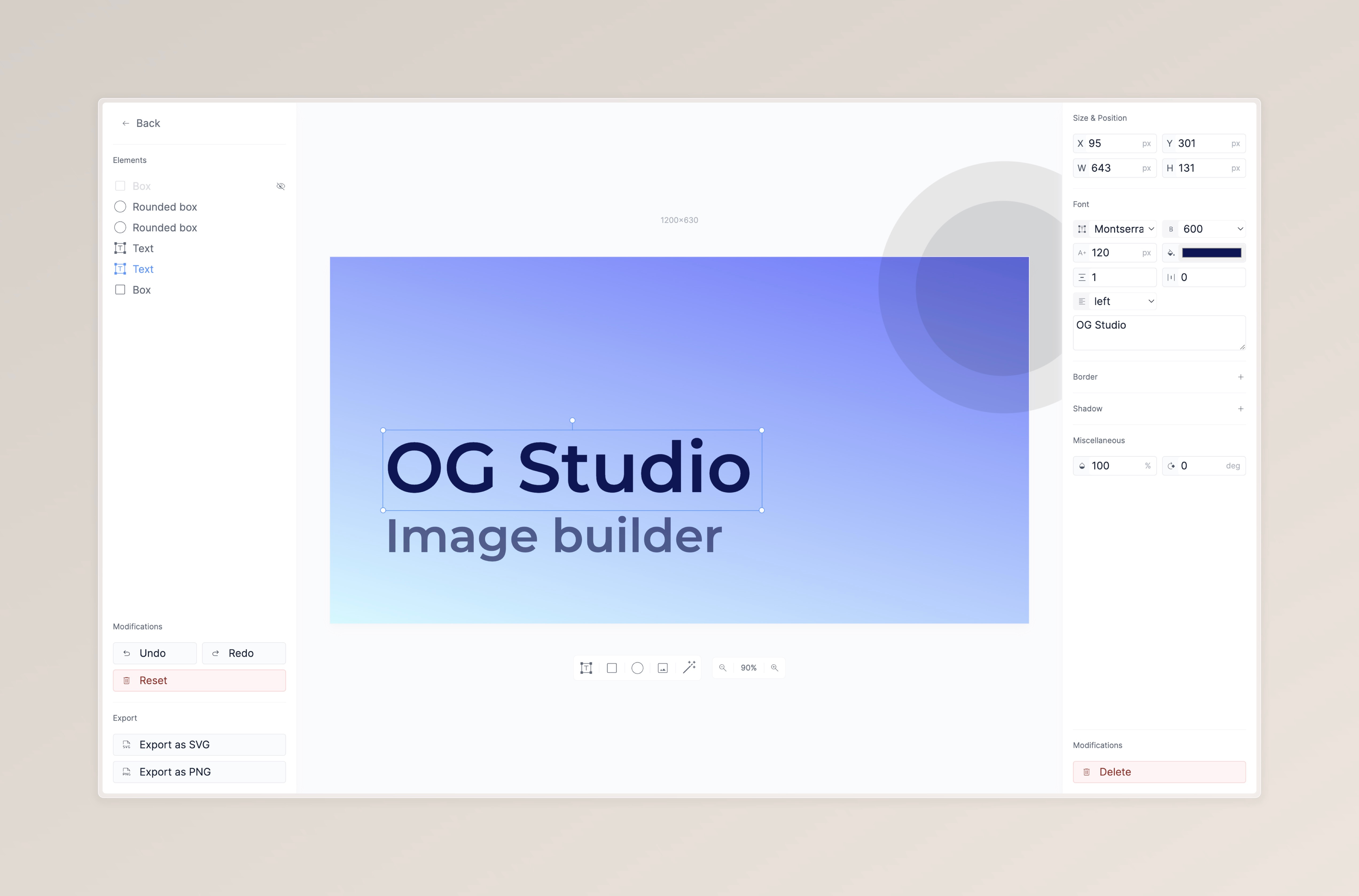Edit the X position field
This screenshot has height=896, width=1359.
pyautogui.click(x=1115, y=143)
